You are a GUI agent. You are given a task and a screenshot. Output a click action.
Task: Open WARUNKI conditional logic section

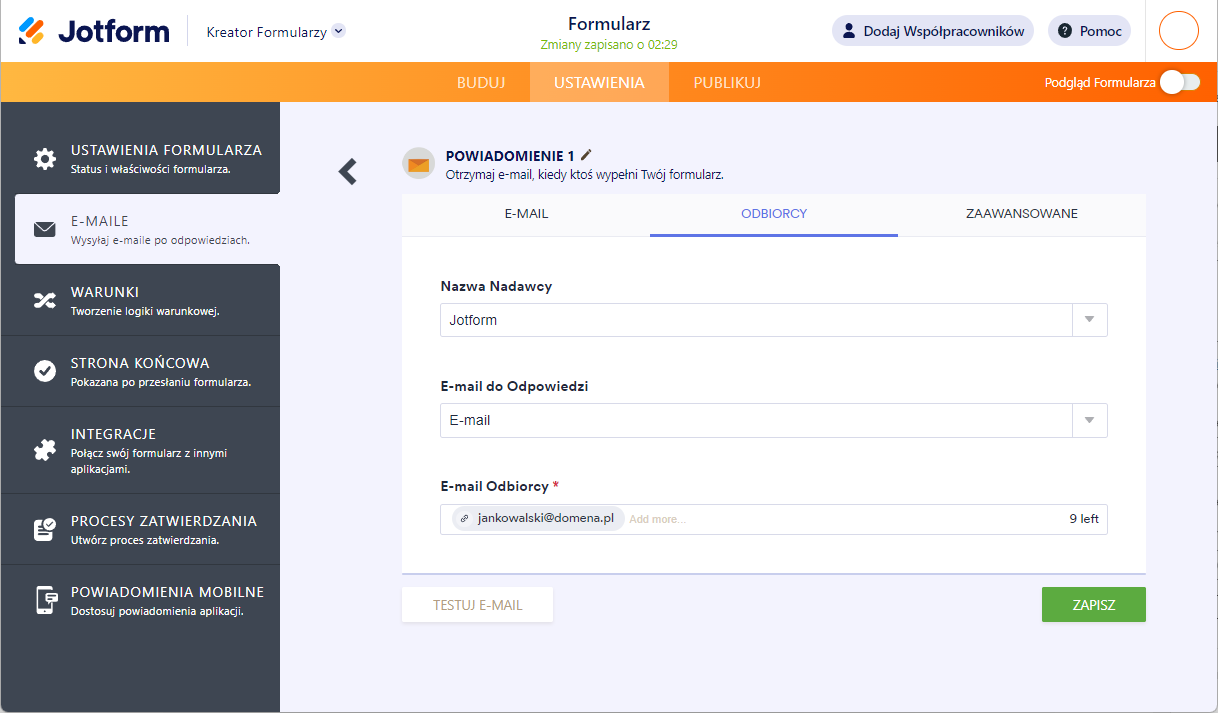click(141, 300)
